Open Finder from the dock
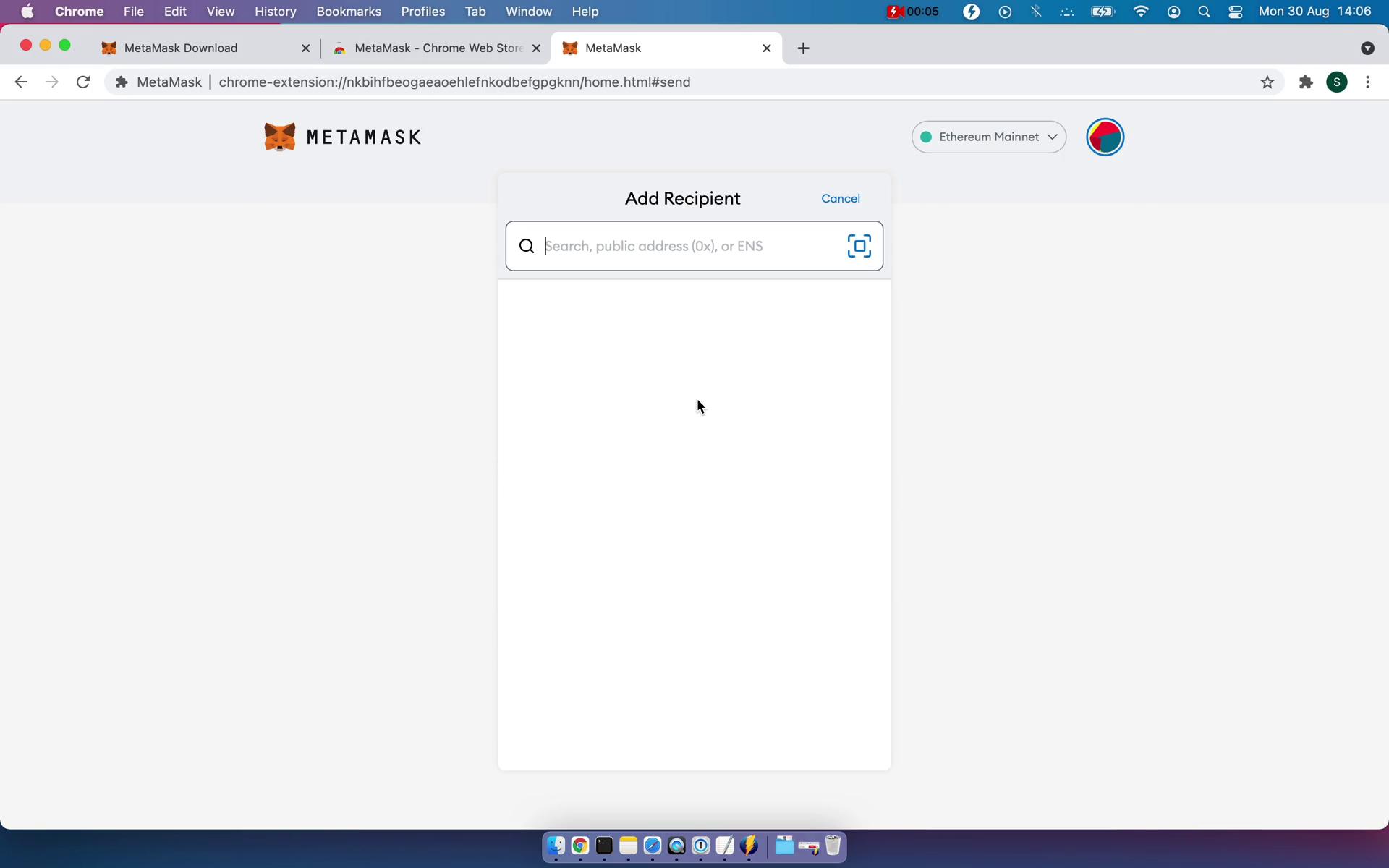1389x868 pixels. (x=556, y=846)
